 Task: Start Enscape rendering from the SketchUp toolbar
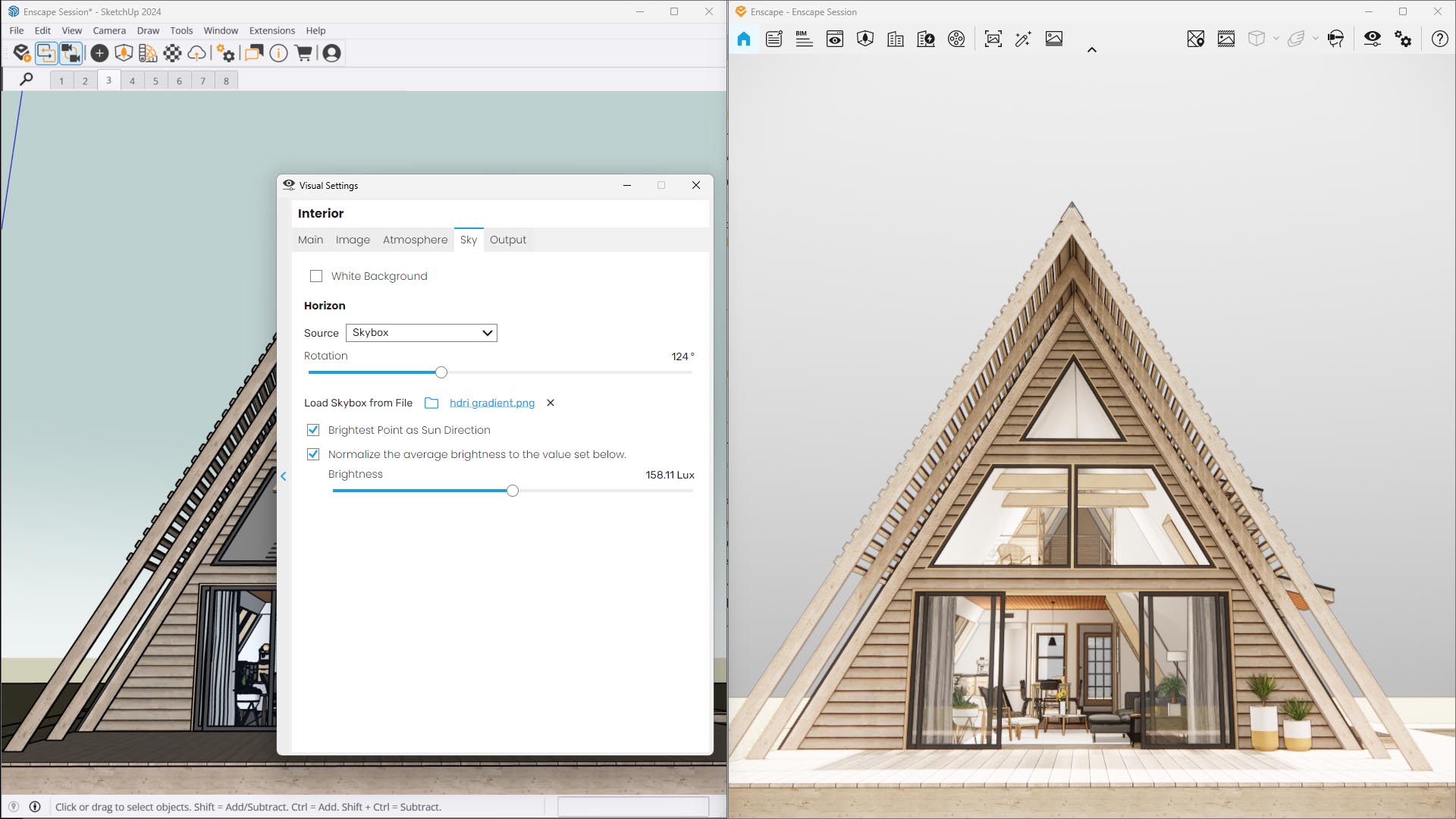tap(20, 53)
